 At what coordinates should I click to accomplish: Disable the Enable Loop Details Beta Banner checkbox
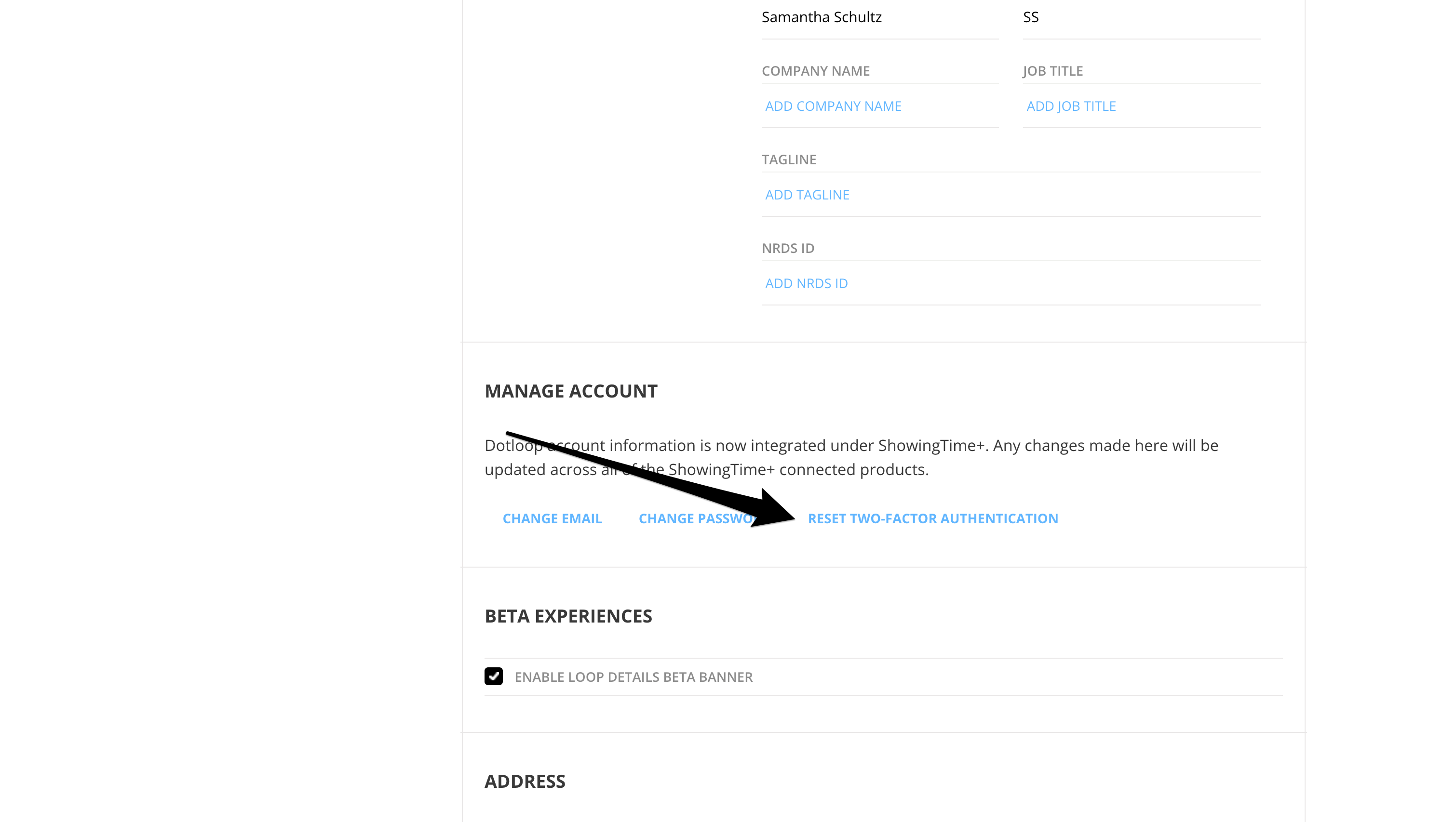tap(493, 676)
